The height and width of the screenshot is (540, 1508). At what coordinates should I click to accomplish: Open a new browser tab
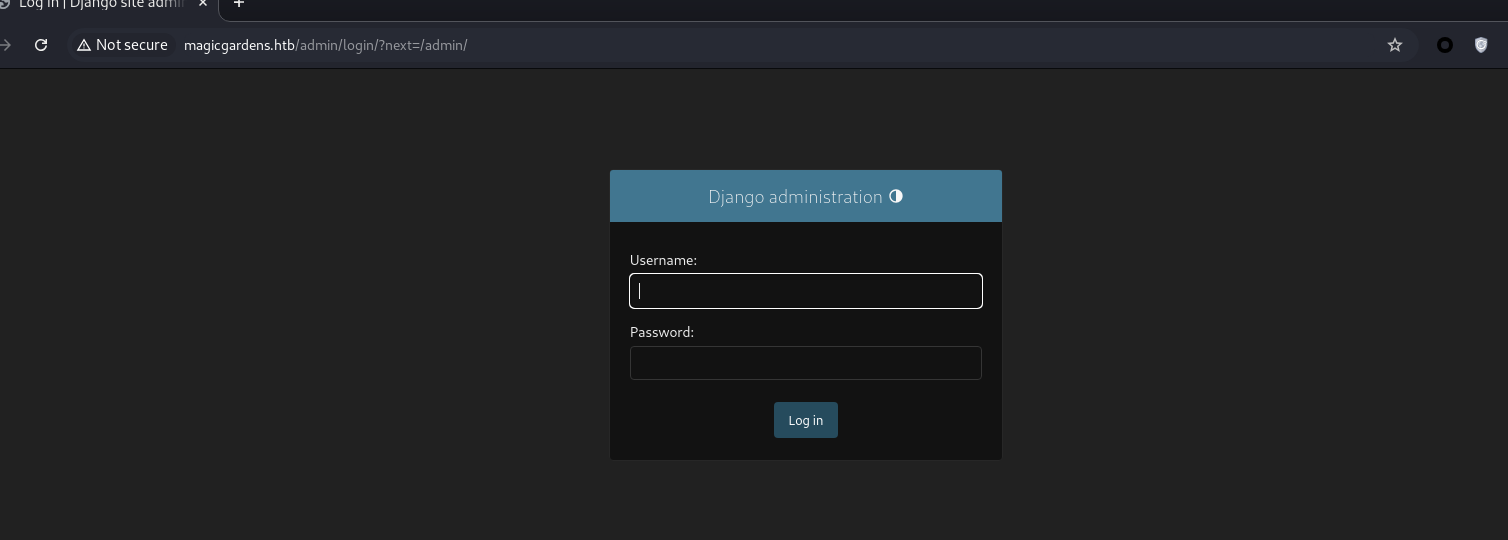239,4
